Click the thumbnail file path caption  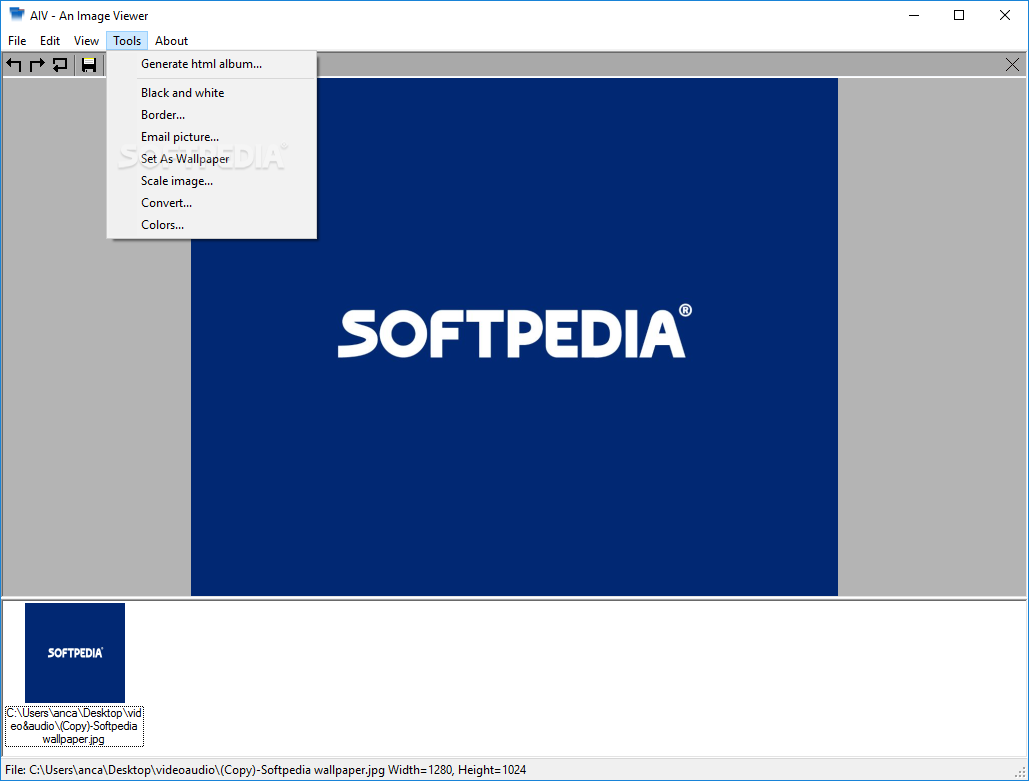[74, 726]
